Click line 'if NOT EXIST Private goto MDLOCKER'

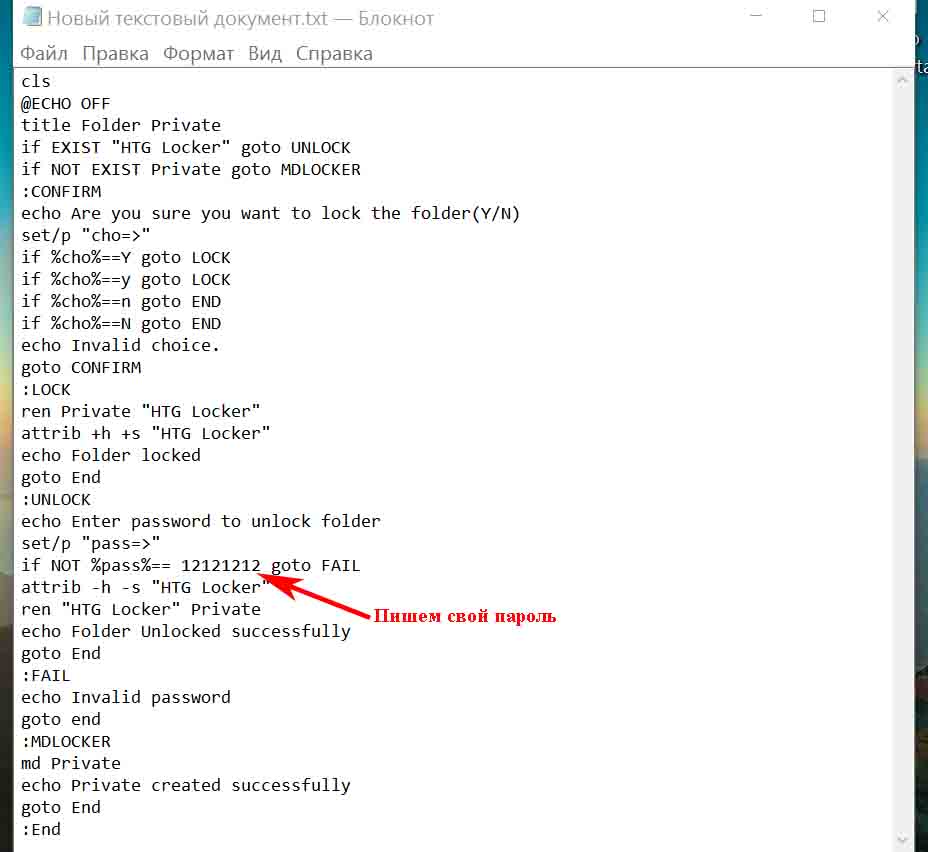(x=191, y=169)
